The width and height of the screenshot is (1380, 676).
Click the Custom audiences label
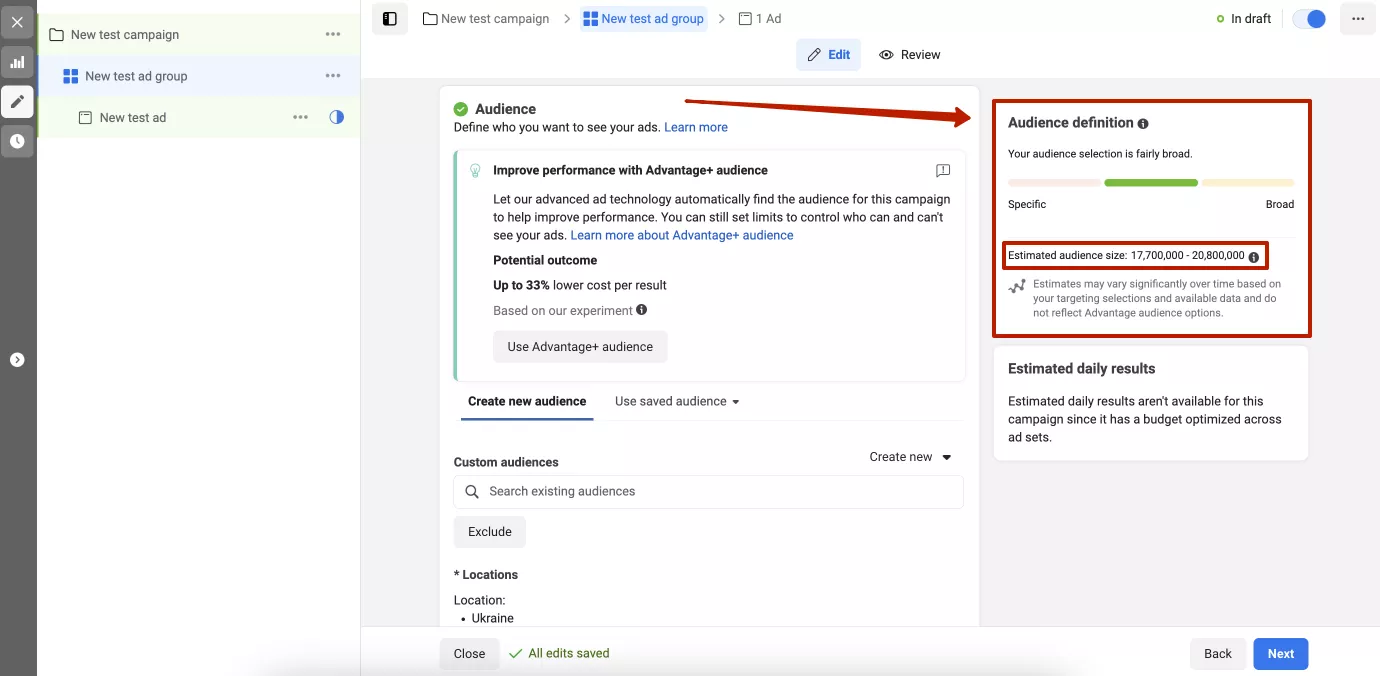click(506, 462)
